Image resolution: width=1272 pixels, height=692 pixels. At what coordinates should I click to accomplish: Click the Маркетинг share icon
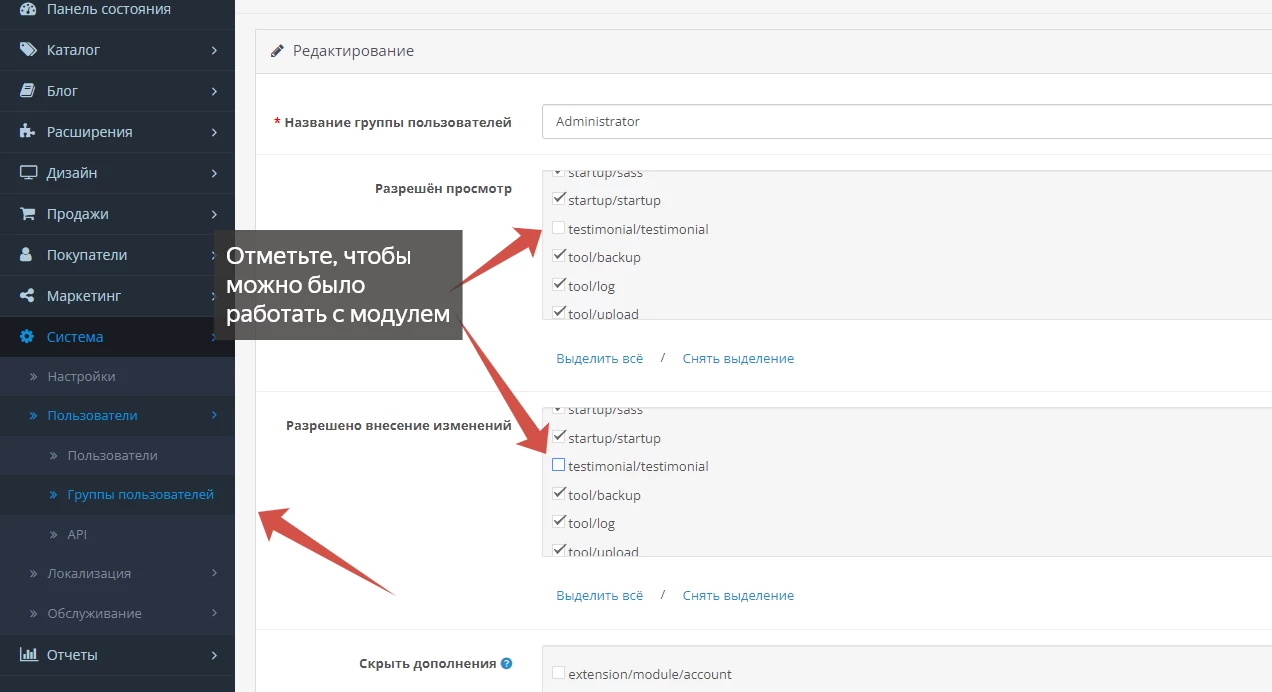(x=27, y=296)
